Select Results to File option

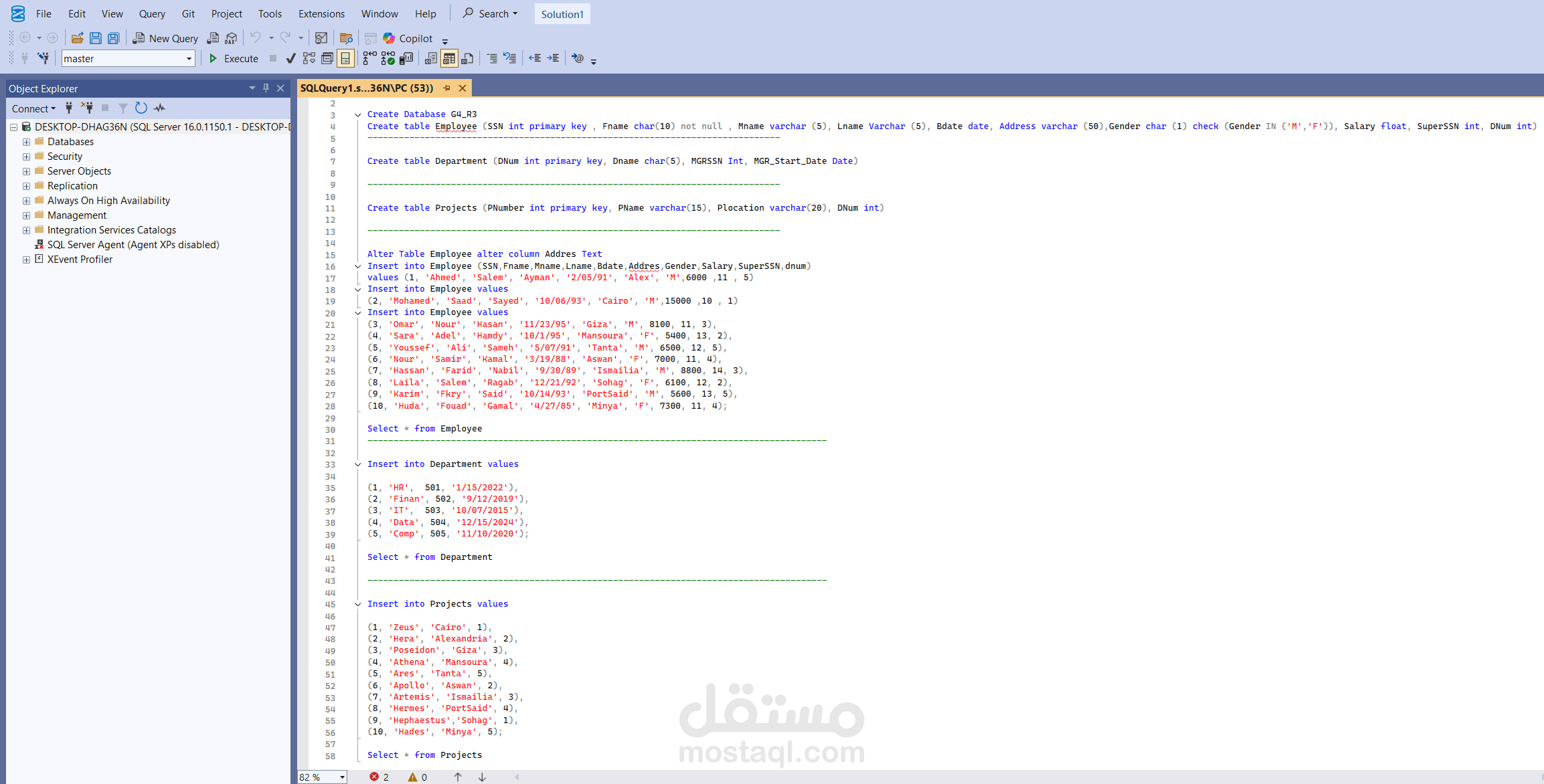click(467, 58)
